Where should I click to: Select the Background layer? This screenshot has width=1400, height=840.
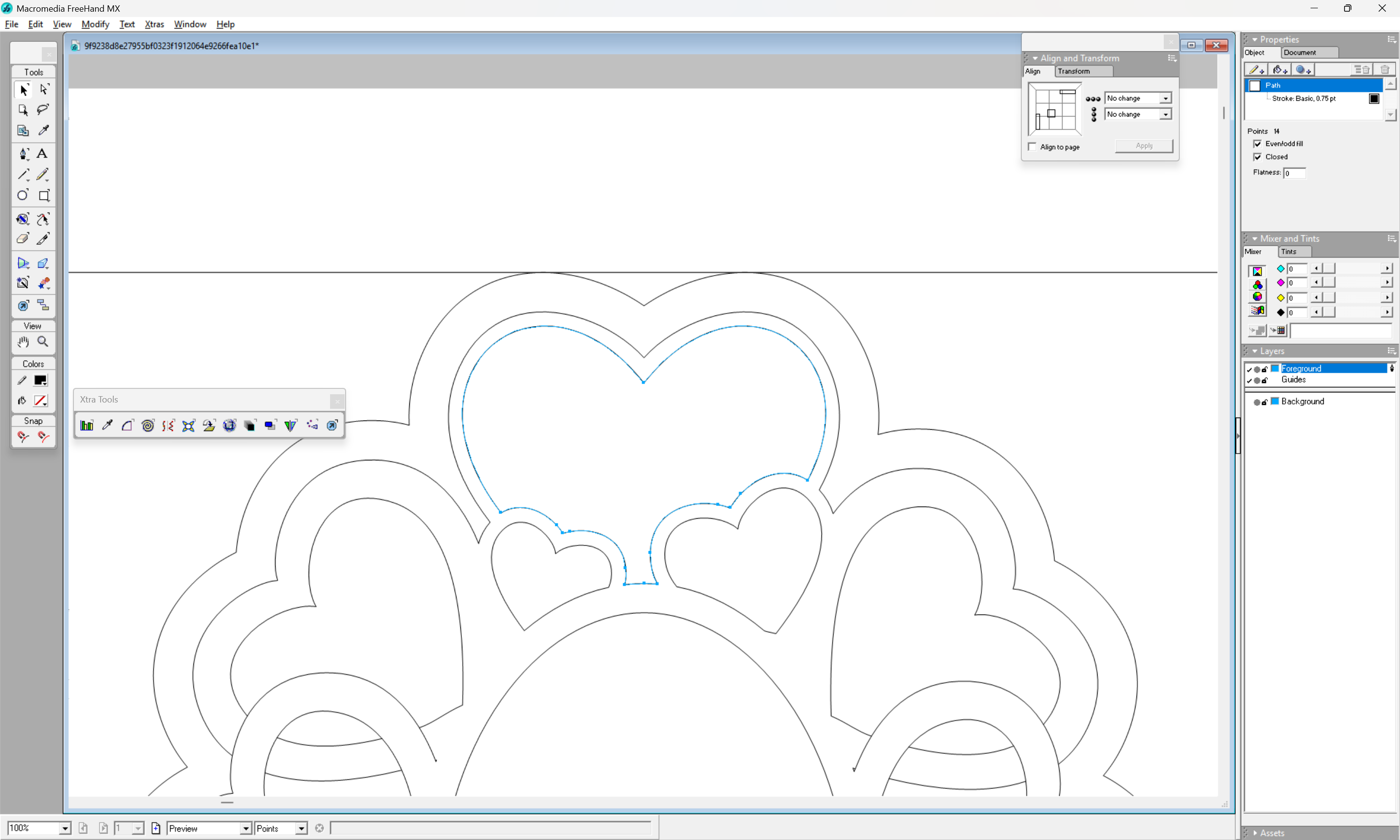click(x=1302, y=402)
